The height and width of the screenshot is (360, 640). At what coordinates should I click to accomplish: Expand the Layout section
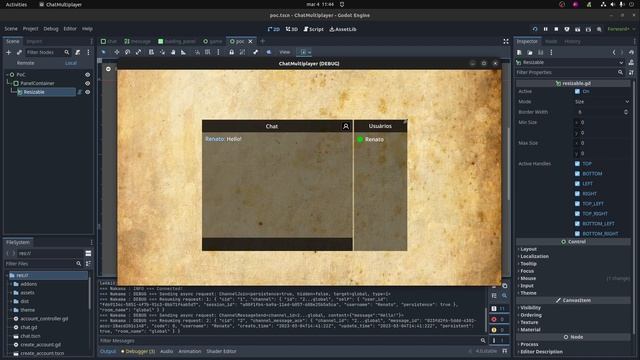[528, 249]
